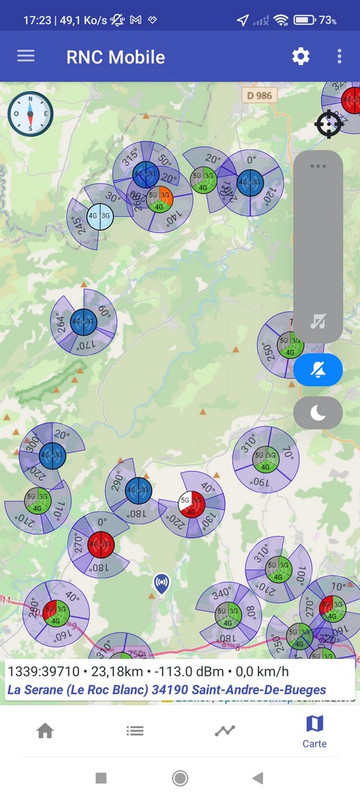The height and width of the screenshot is (800, 360).
Task: Tap cell info line 1339:39710
Action: 148,671
